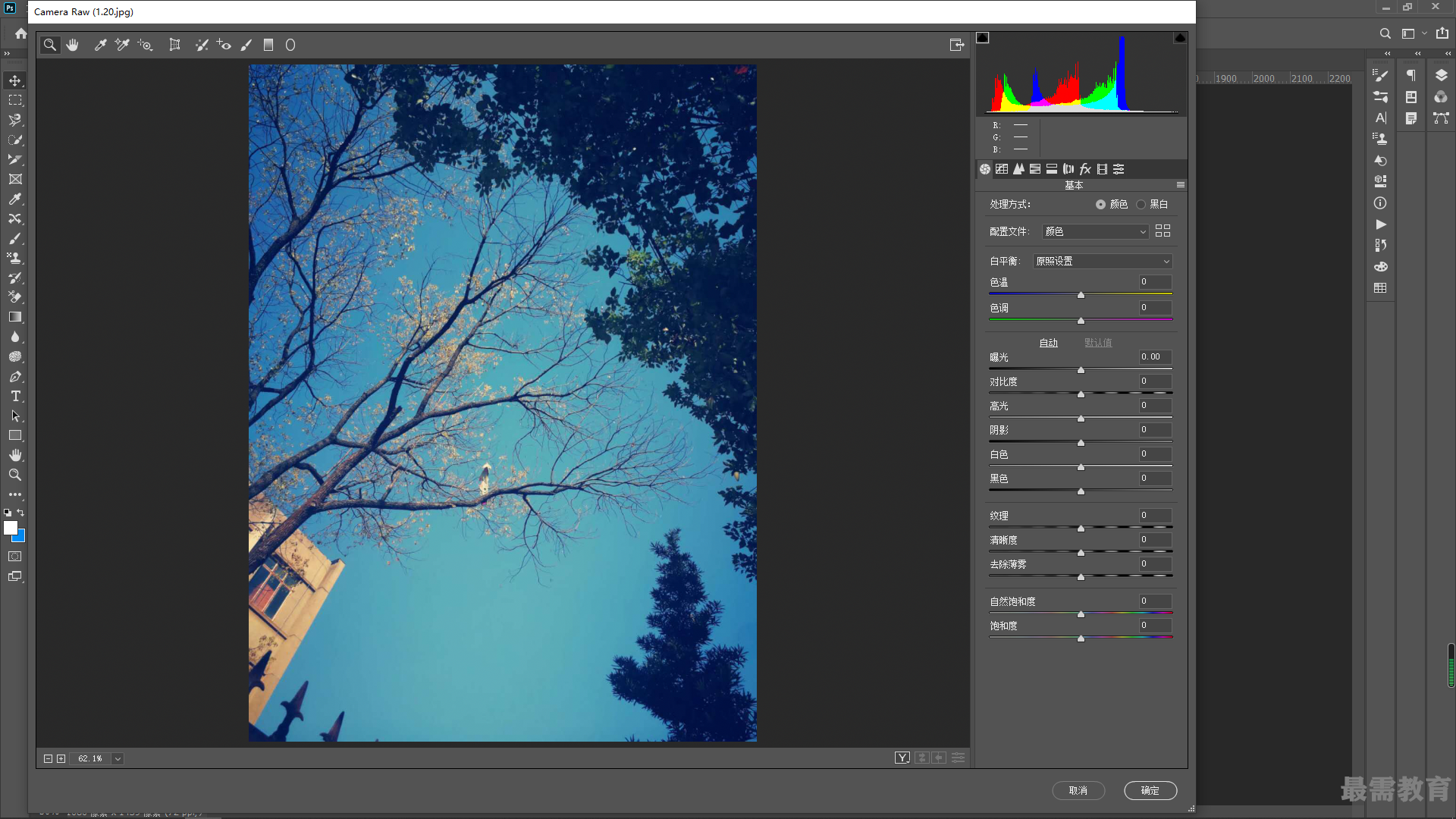
Task: Swap foreground and background colors
Action: pyautogui.click(x=20, y=513)
